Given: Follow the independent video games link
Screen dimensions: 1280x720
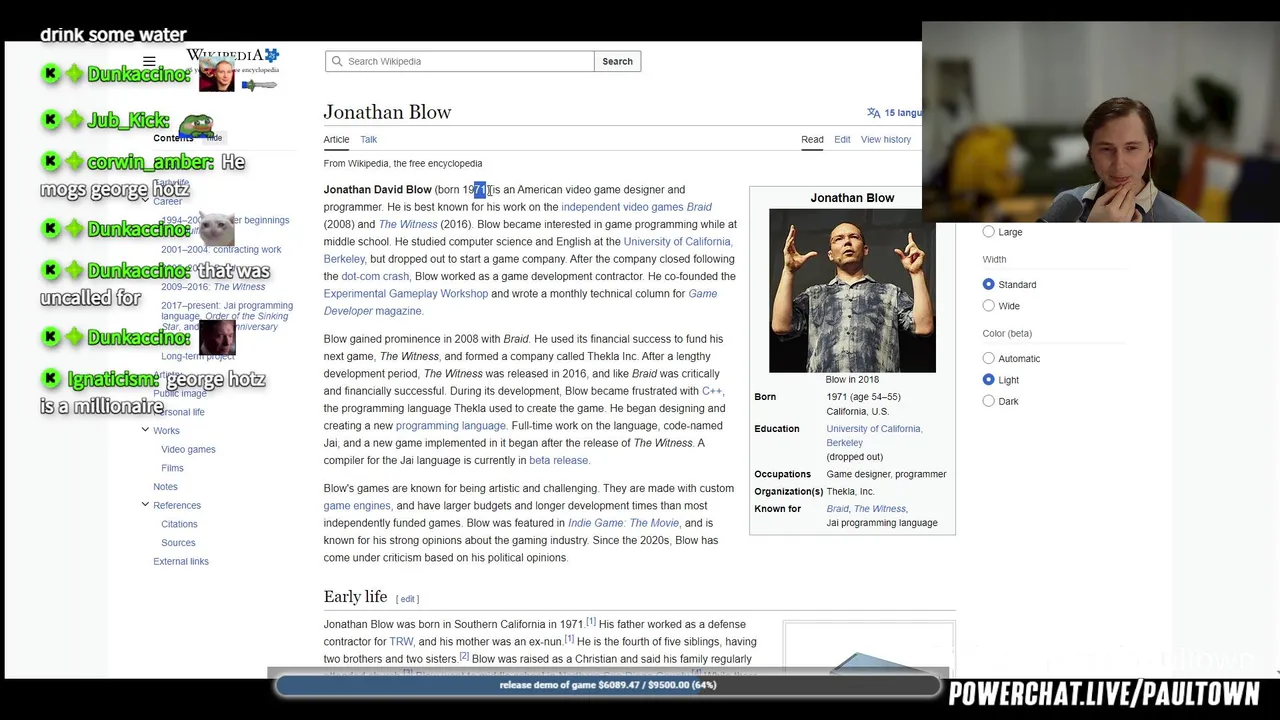Looking at the screenshot, I should click(x=622, y=207).
